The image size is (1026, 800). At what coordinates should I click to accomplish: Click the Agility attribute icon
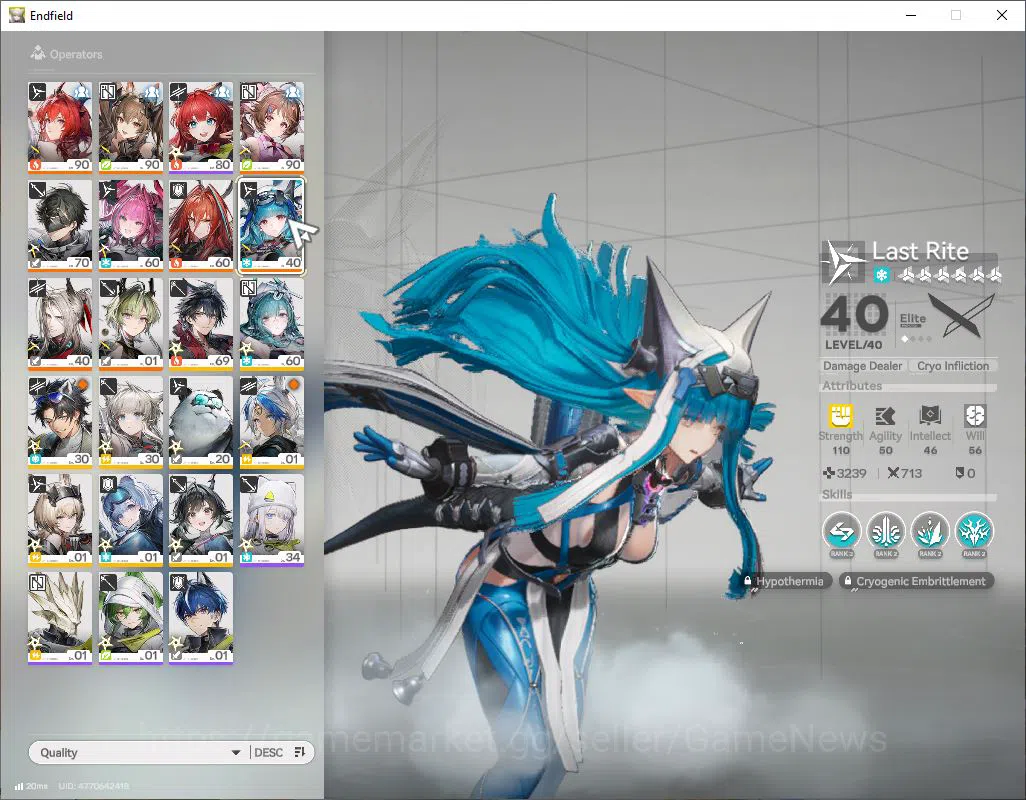tap(885, 415)
